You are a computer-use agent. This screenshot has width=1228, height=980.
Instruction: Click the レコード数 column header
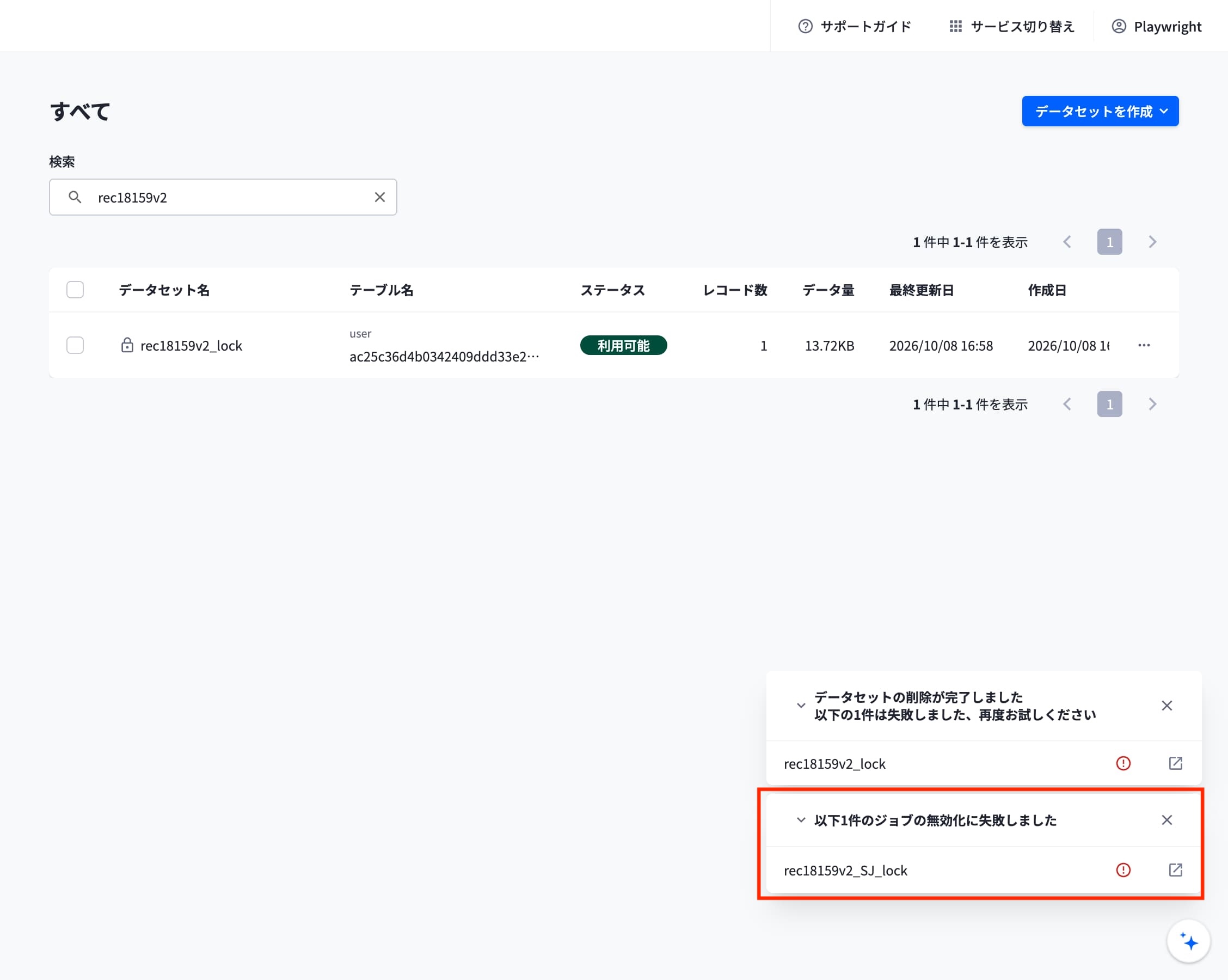[x=735, y=290]
